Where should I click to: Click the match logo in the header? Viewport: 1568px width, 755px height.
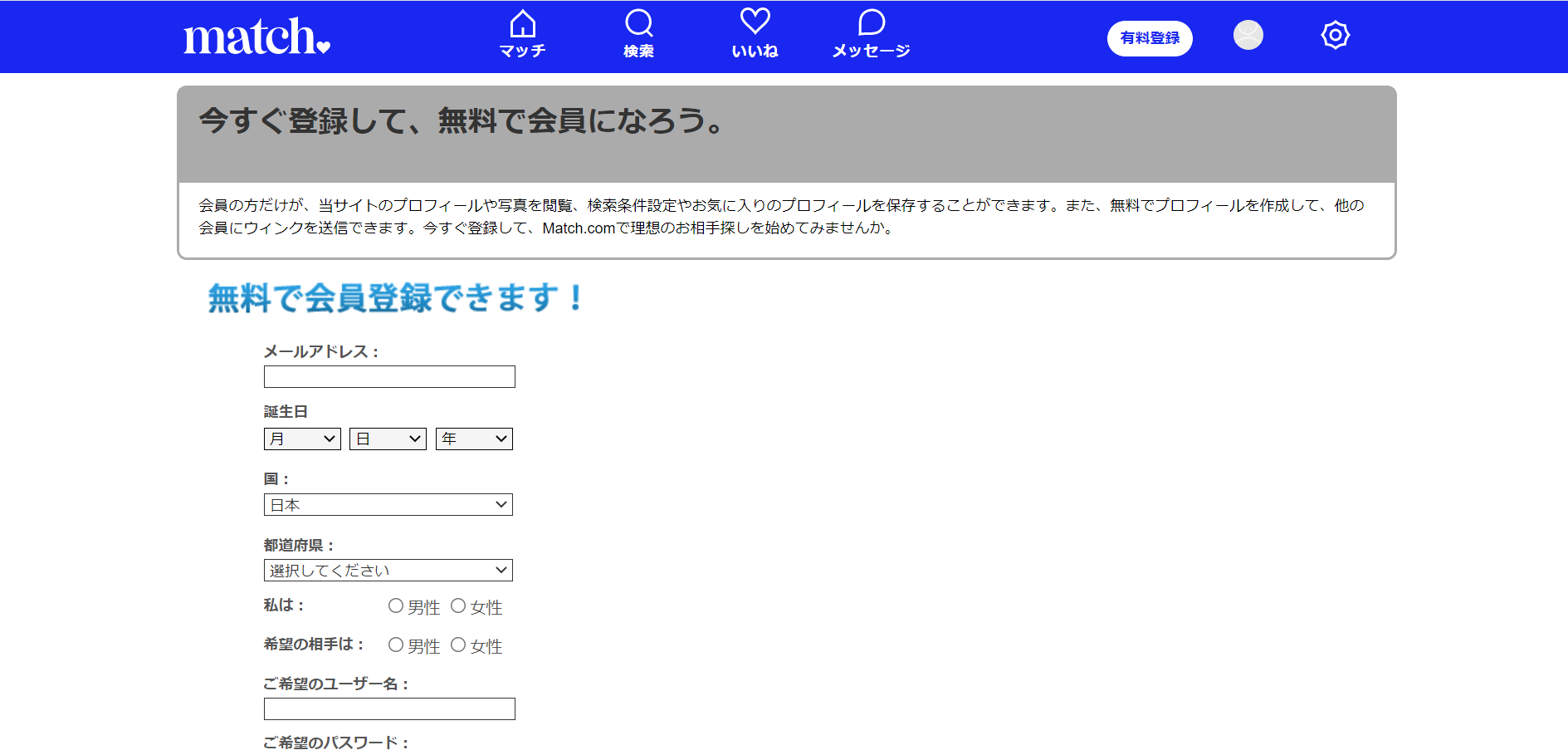[x=256, y=37]
